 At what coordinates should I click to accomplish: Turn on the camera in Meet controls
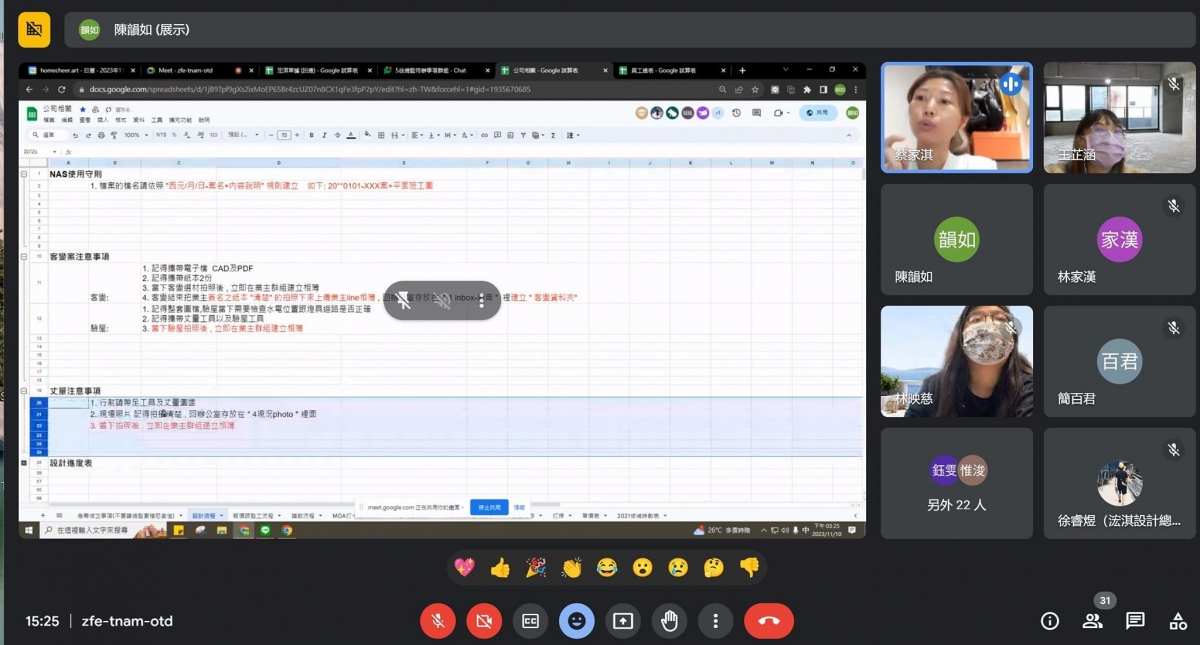pos(484,621)
